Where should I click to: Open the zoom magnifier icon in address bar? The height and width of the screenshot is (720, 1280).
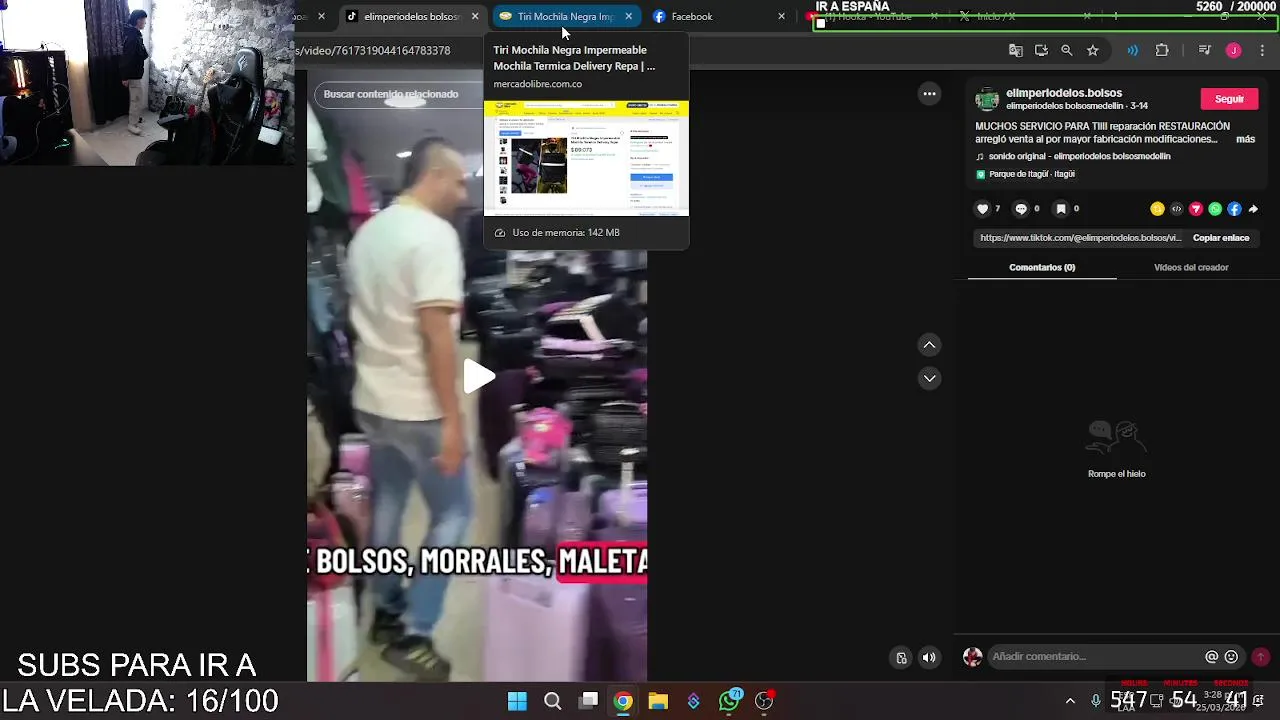(x=1067, y=50)
